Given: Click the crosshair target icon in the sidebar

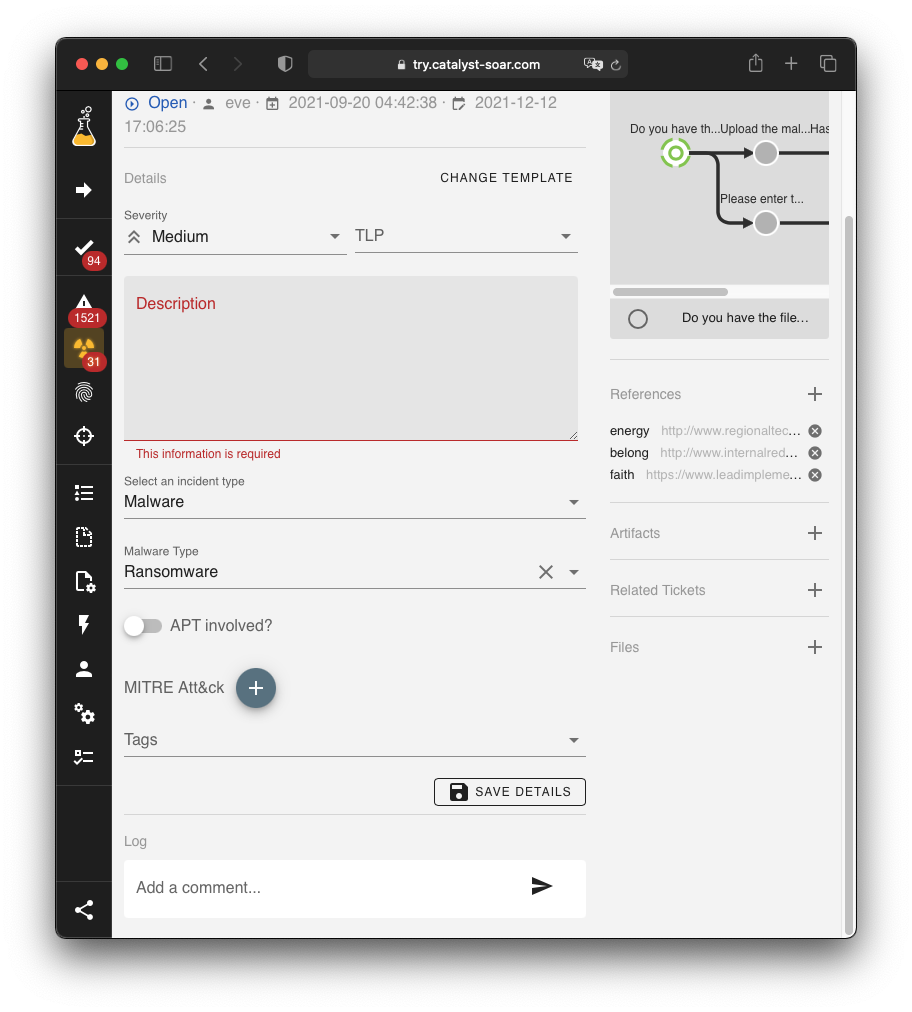Looking at the screenshot, I should coord(84,436).
